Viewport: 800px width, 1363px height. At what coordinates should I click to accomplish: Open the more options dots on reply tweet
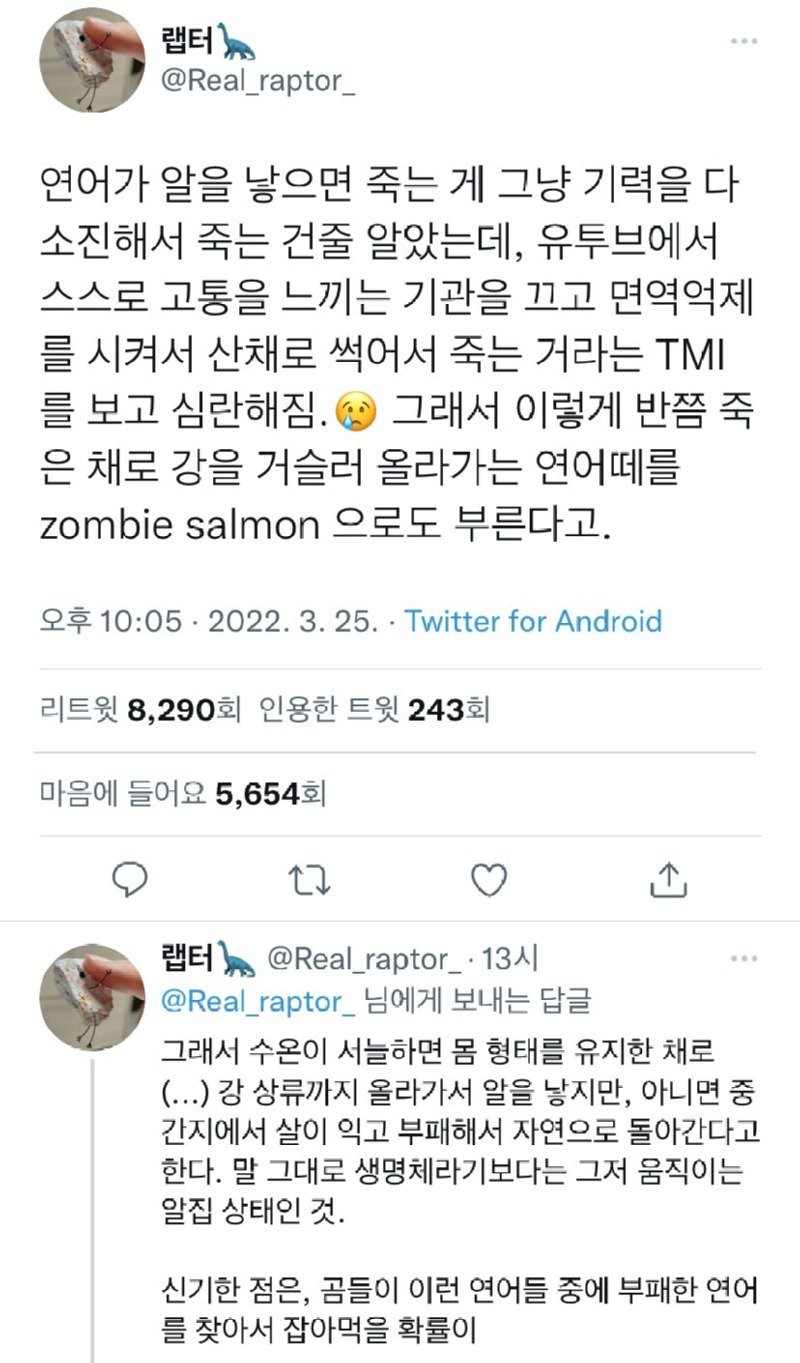(745, 958)
